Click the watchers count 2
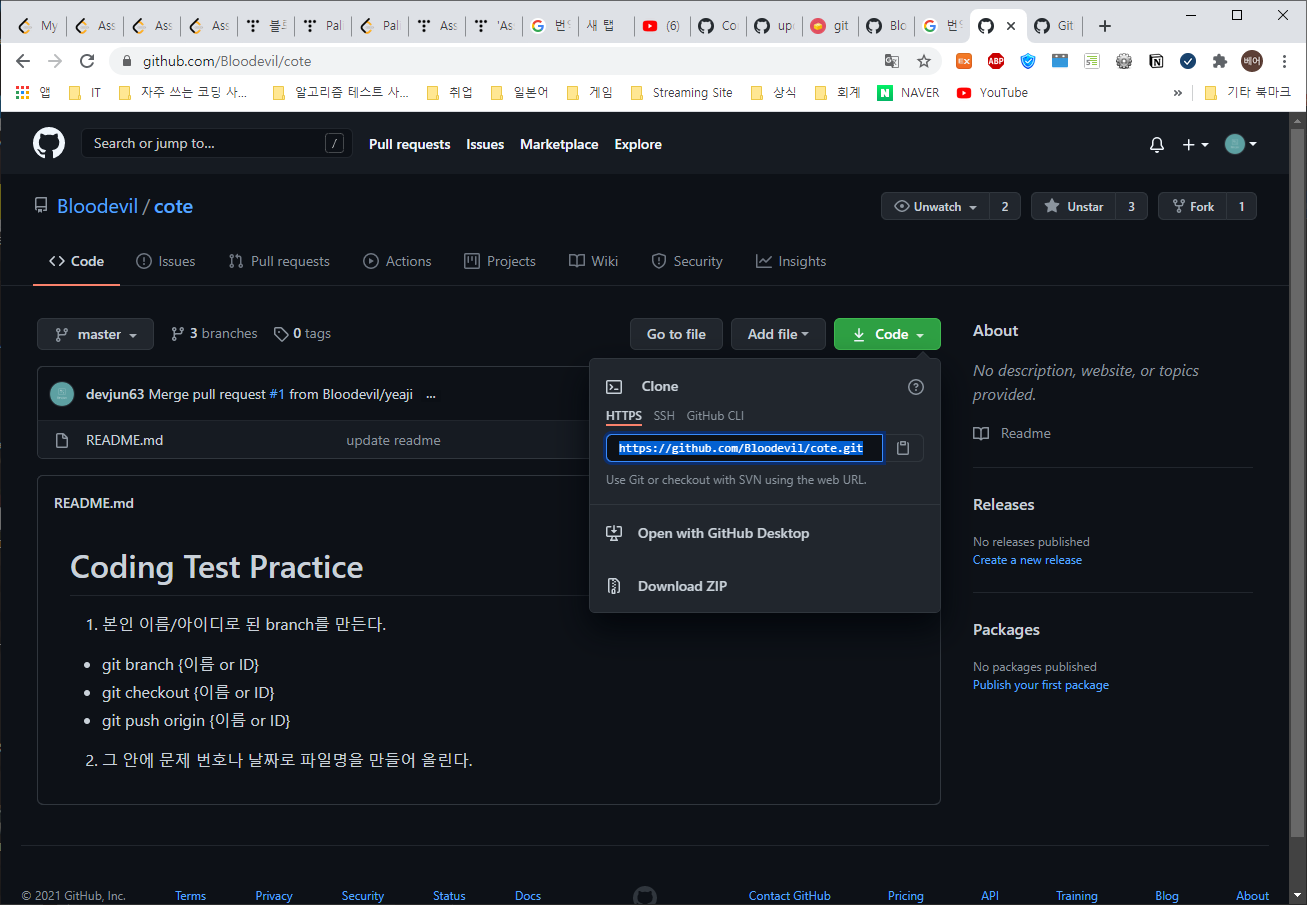This screenshot has height=905, width=1307. coord(1005,206)
